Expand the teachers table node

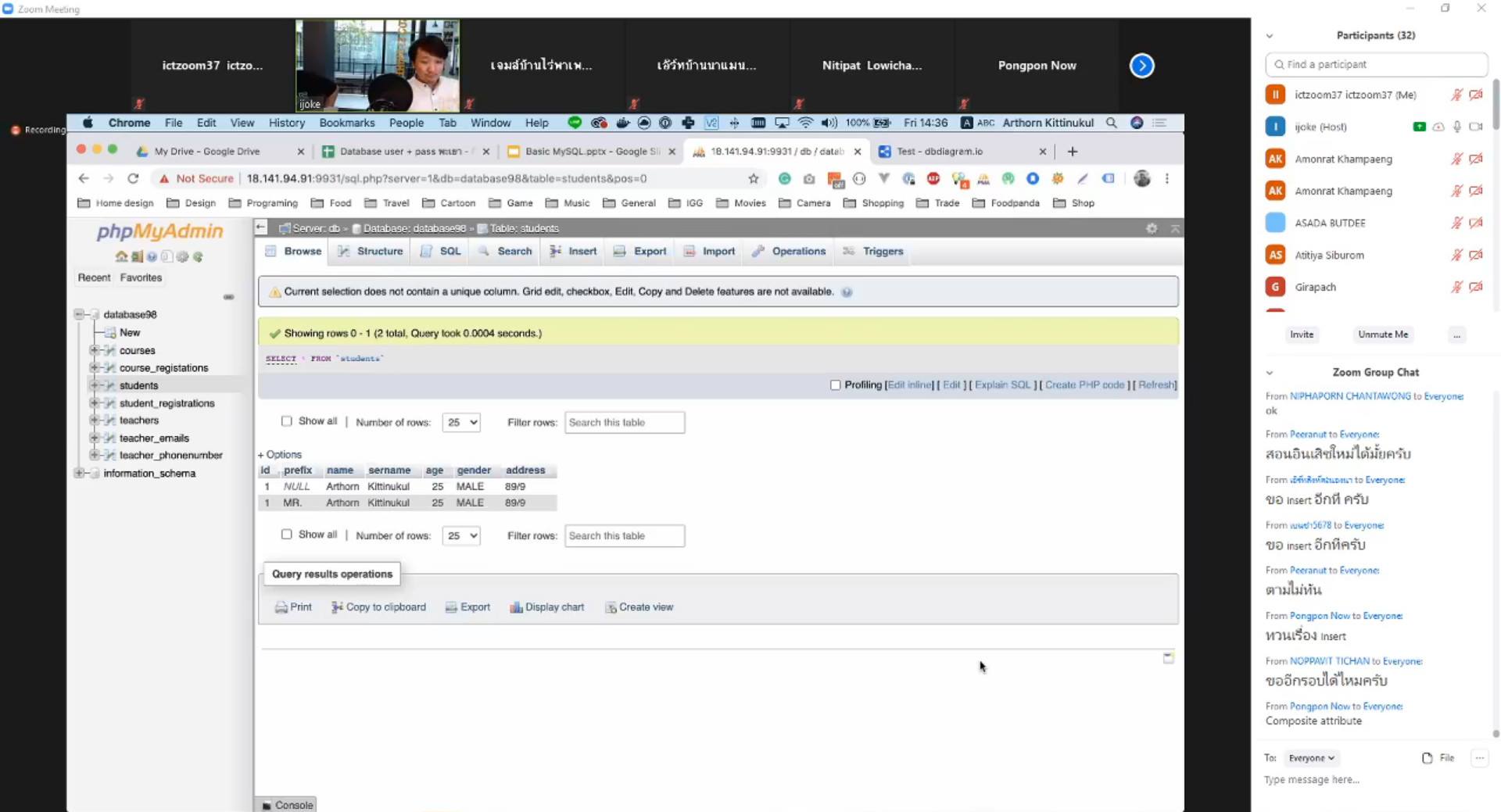click(x=94, y=420)
